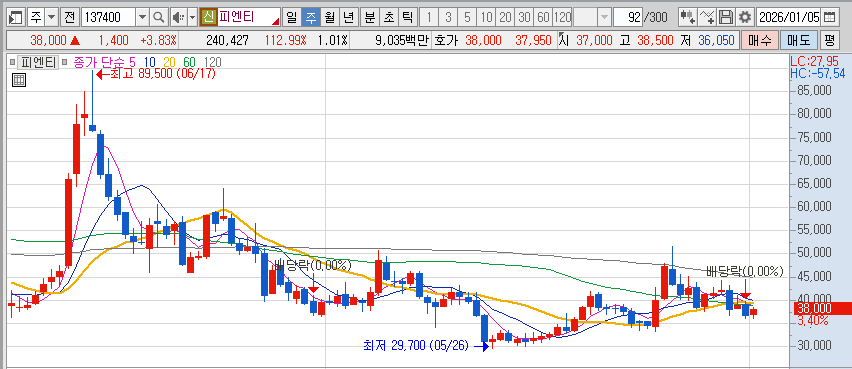The height and width of the screenshot is (369, 852).
Task: Click the date field 2026/01/05
Action: tap(788, 17)
